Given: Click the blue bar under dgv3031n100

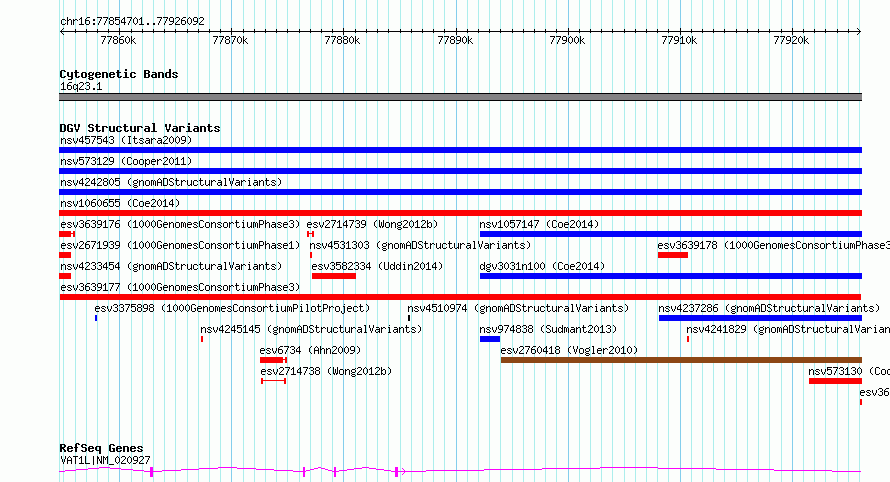Looking at the screenshot, I should (x=671, y=276).
